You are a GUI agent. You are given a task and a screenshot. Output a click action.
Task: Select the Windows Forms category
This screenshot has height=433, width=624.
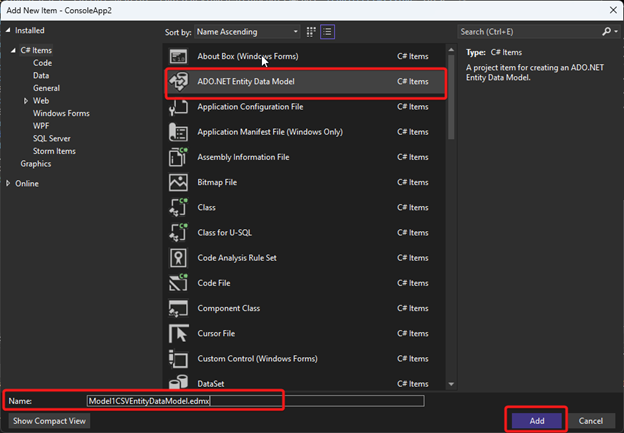(x=62, y=114)
